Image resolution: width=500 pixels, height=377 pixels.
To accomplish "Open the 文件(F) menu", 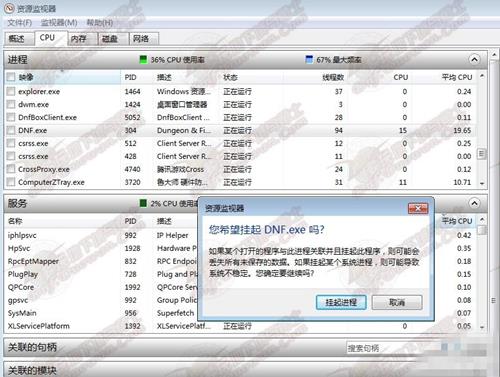I will [x=19, y=23].
